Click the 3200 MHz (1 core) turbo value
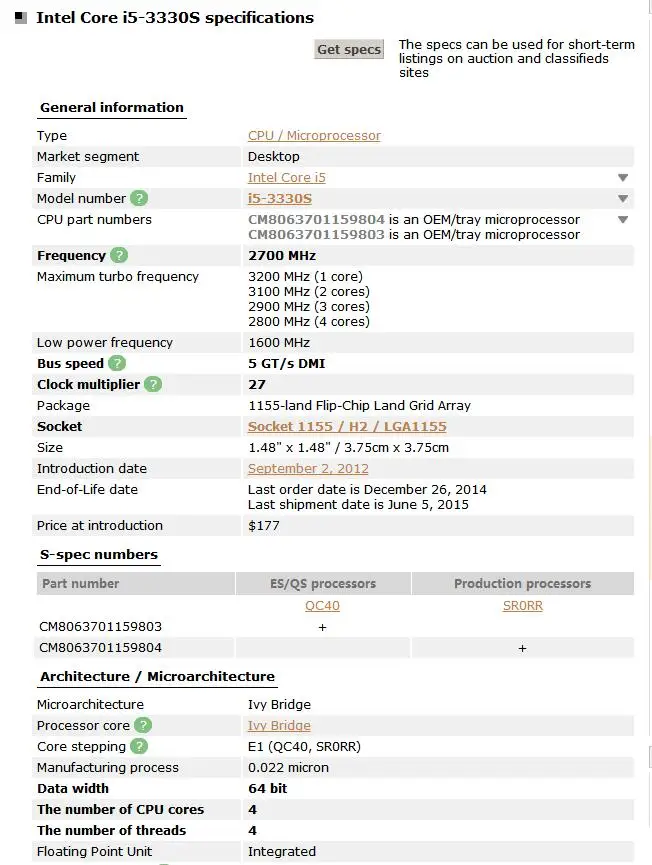The image size is (652, 865). coord(306,276)
